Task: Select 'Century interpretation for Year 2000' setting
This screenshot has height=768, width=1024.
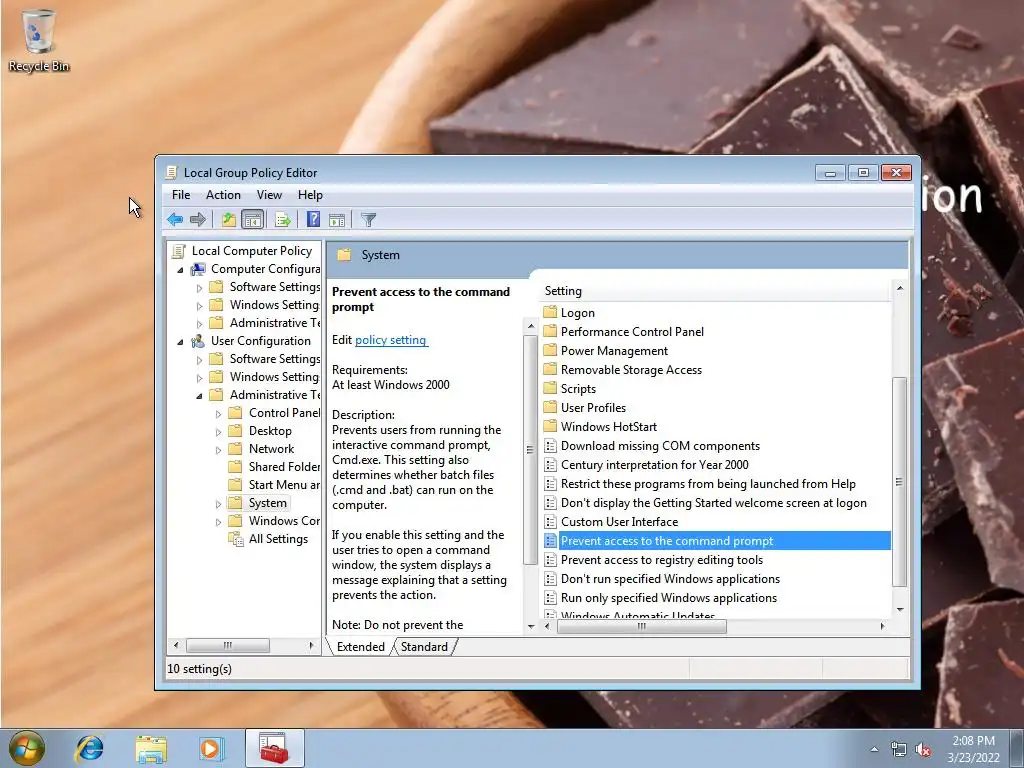Action: coord(654,464)
